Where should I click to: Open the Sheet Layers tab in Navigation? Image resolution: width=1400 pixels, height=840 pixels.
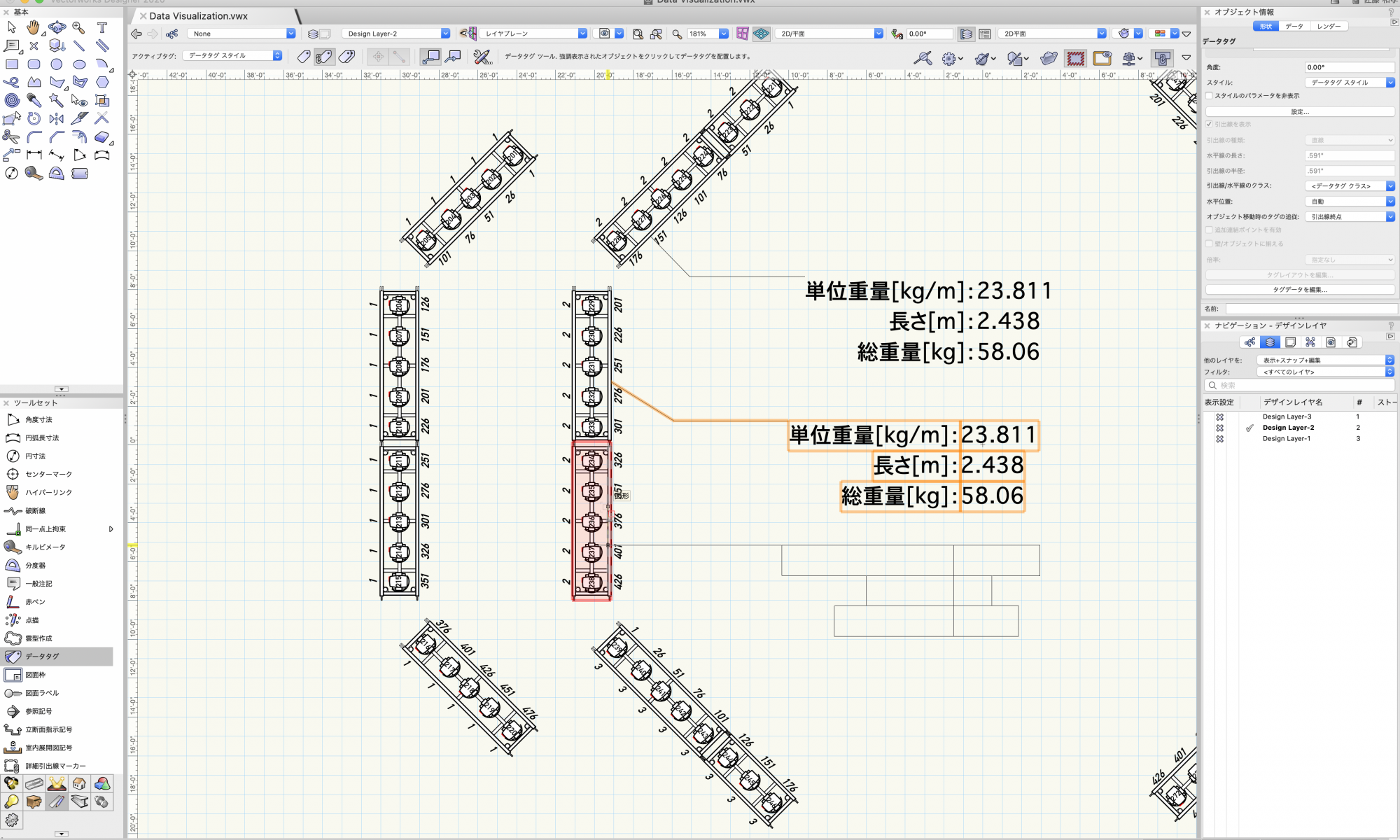pyautogui.click(x=1290, y=342)
